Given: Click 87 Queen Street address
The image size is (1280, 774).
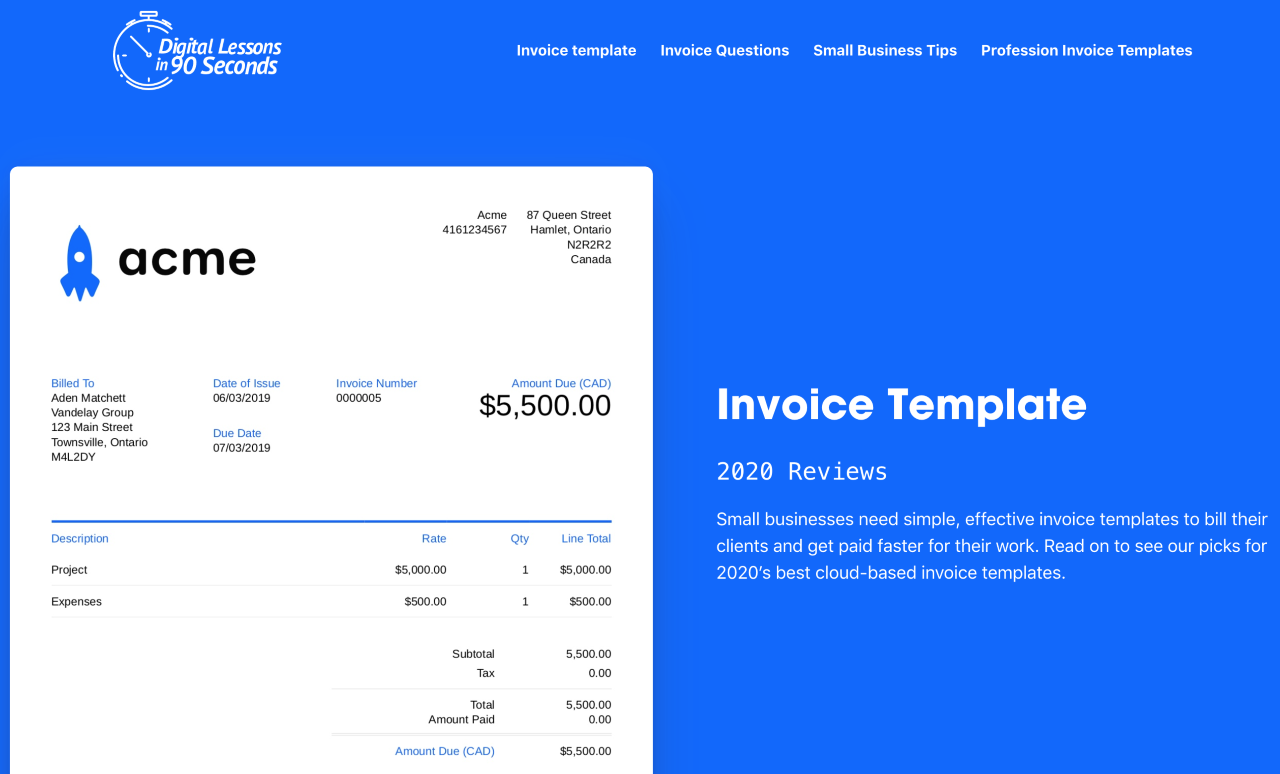Looking at the screenshot, I should tap(569, 215).
